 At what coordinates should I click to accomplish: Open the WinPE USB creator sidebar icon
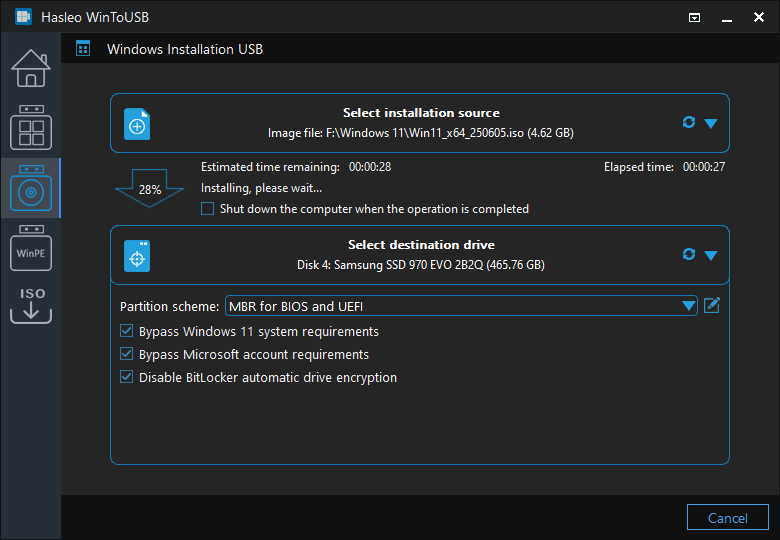(x=30, y=249)
